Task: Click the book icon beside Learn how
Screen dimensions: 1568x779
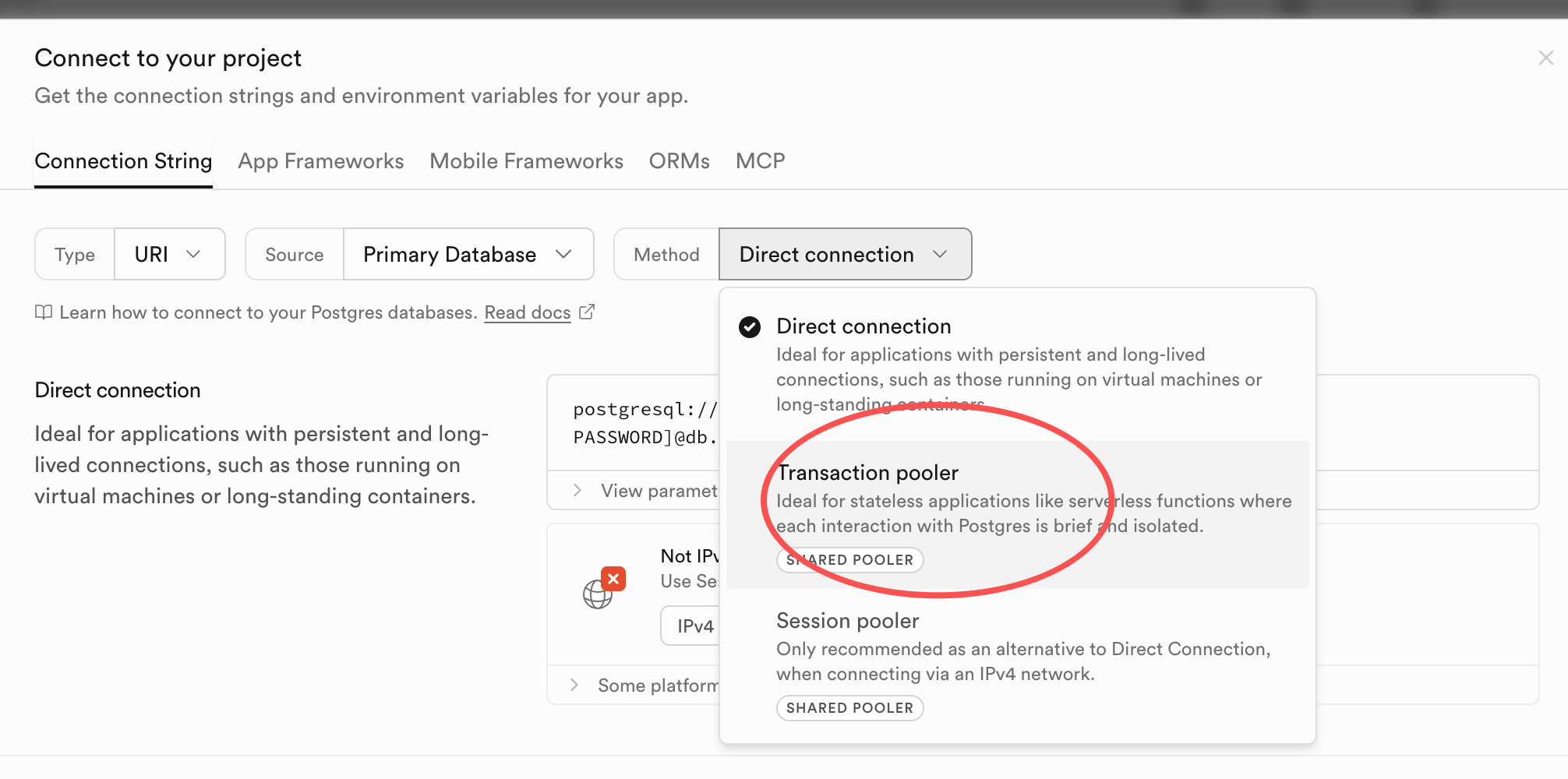Action: [x=44, y=312]
